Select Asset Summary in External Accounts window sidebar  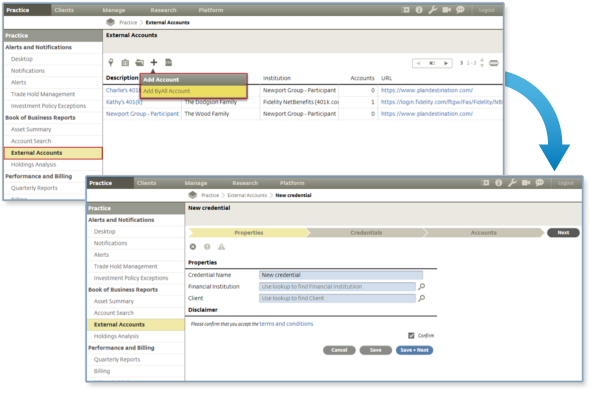pos(31,129)
